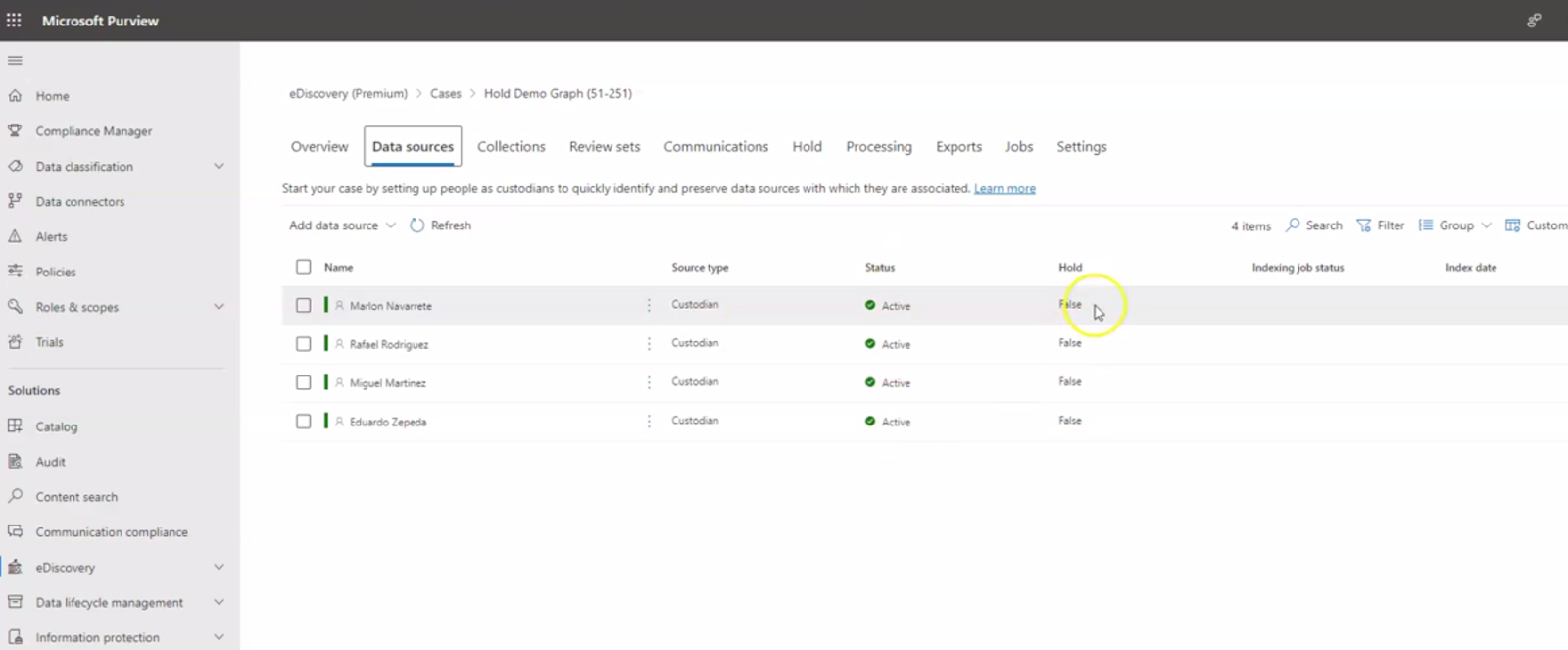Click the Learn more link
Image resolution: width=1568 pixels, height=650 pixels.
coord(1004,188)
